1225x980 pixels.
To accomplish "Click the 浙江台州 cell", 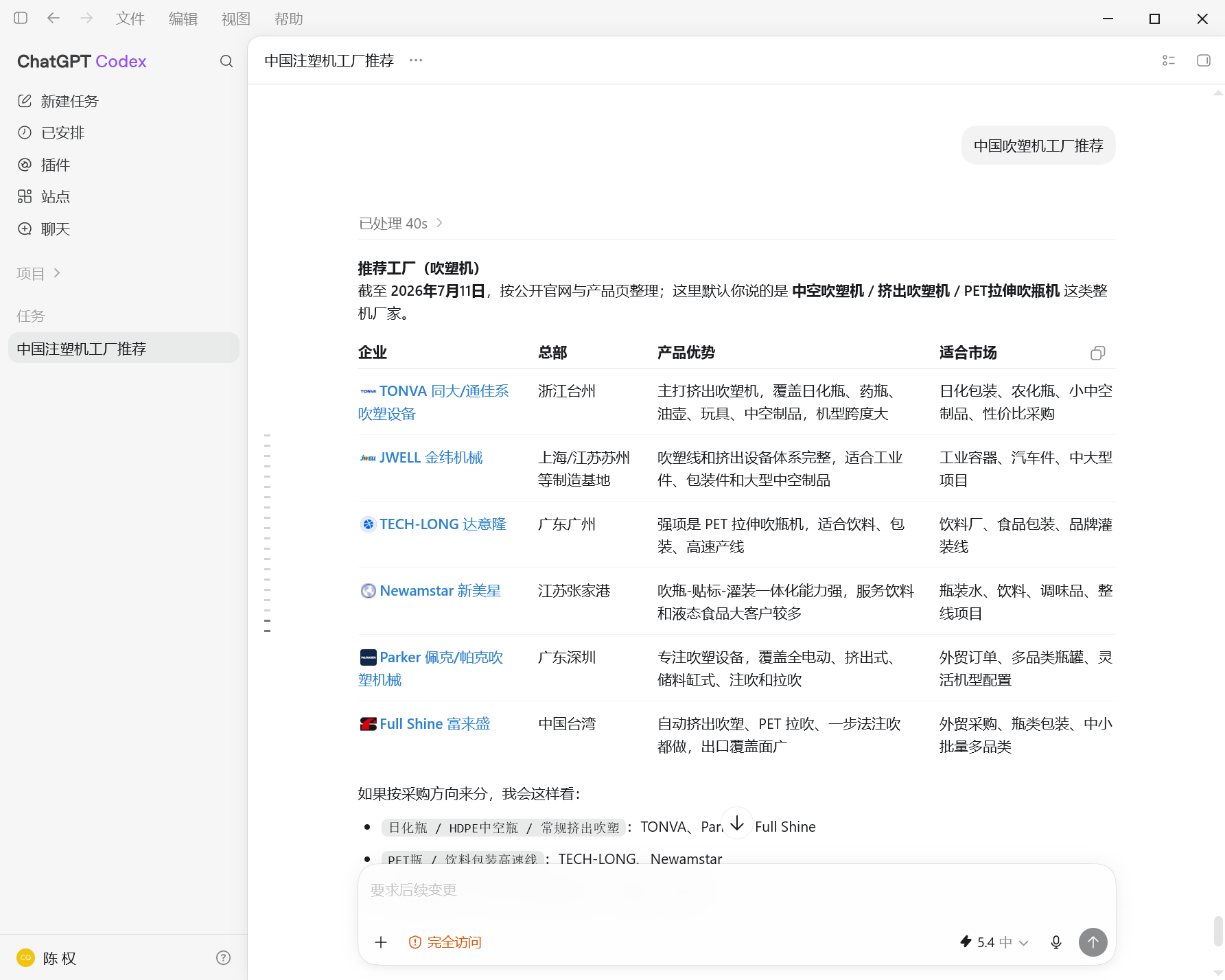I will tap(567, 391).
